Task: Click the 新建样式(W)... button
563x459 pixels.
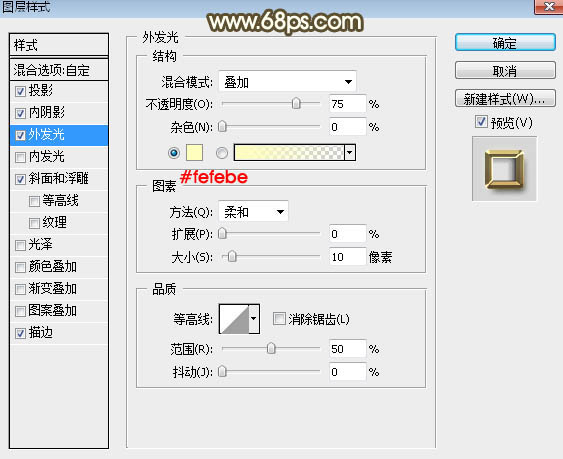Action: 505,98
